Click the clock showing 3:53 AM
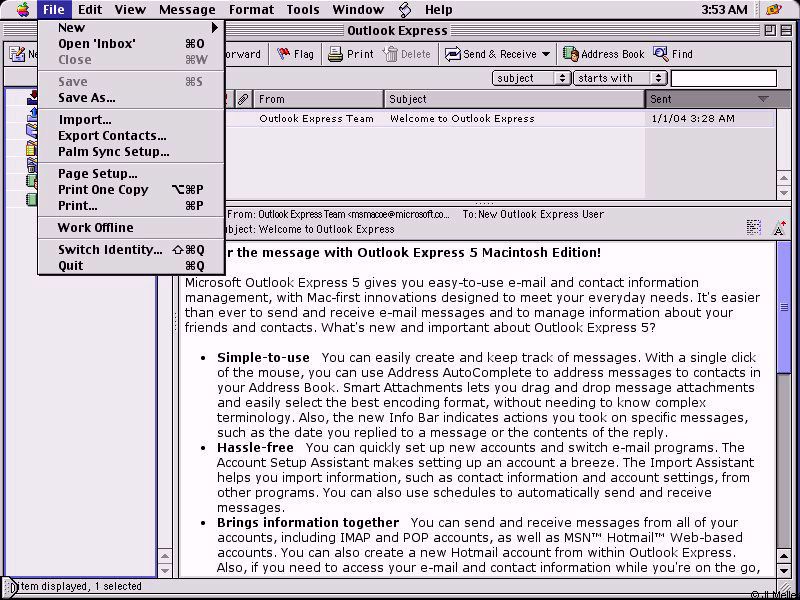The image size is (800, 600). [x=724, y=9]
